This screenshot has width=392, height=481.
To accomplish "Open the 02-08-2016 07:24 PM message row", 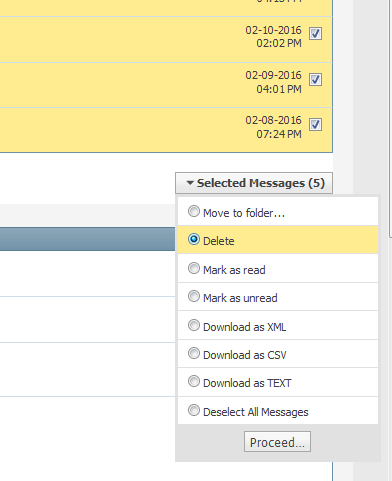I will [x=166, y=130].
